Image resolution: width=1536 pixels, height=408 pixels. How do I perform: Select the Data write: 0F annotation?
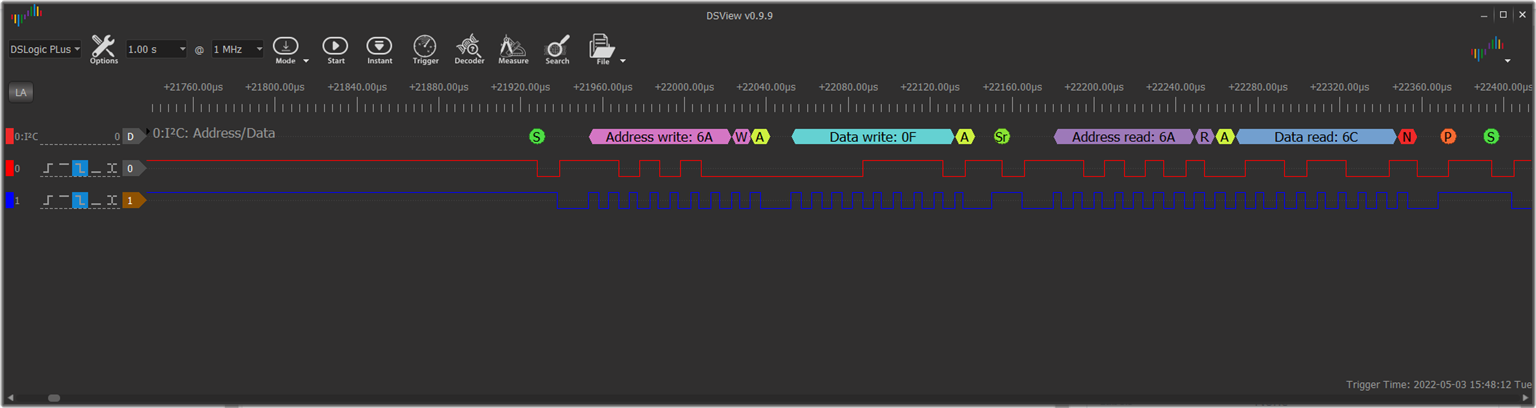[x=873, y=136]
